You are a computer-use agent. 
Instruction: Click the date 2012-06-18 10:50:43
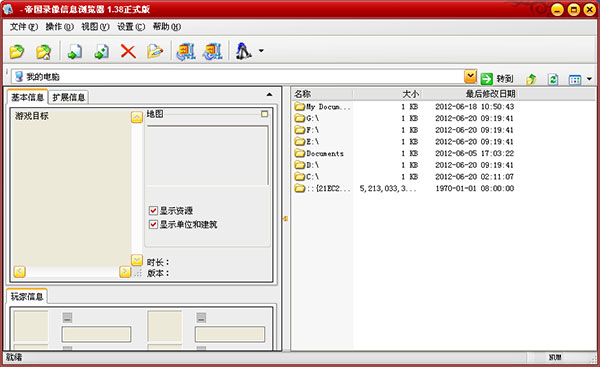pos(474,107)
